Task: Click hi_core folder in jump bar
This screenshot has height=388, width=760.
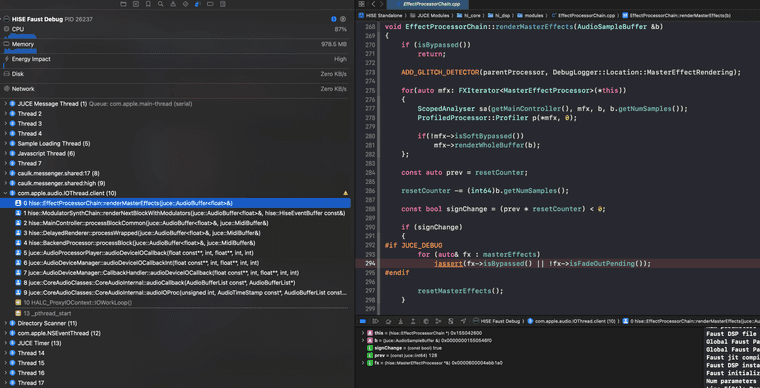Action: coord(468,16)
